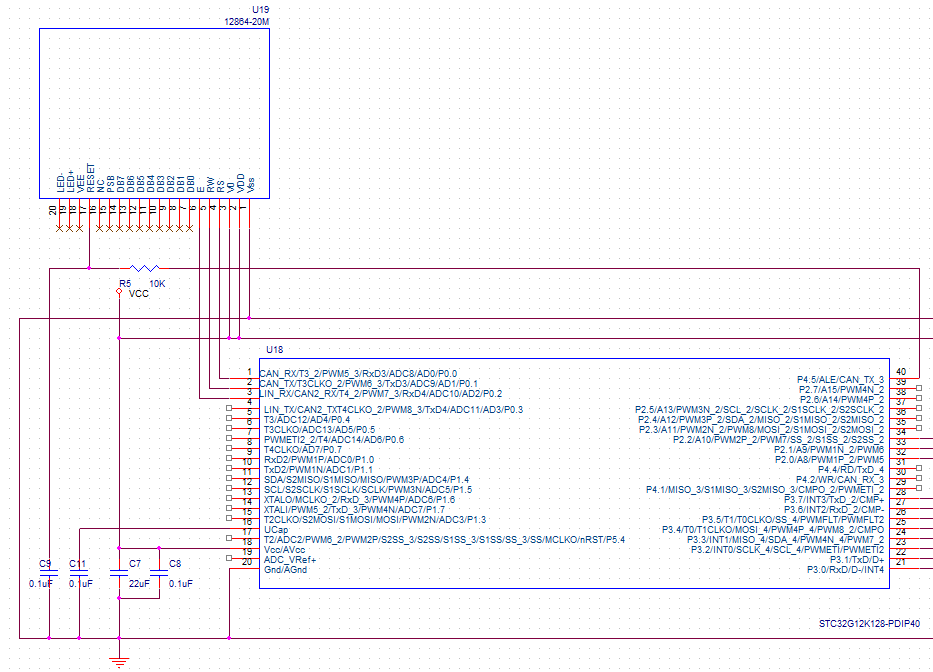
Task: Click the P3.6/INT2/RxD_2/CMP- pin name
Action: (834, 510)
